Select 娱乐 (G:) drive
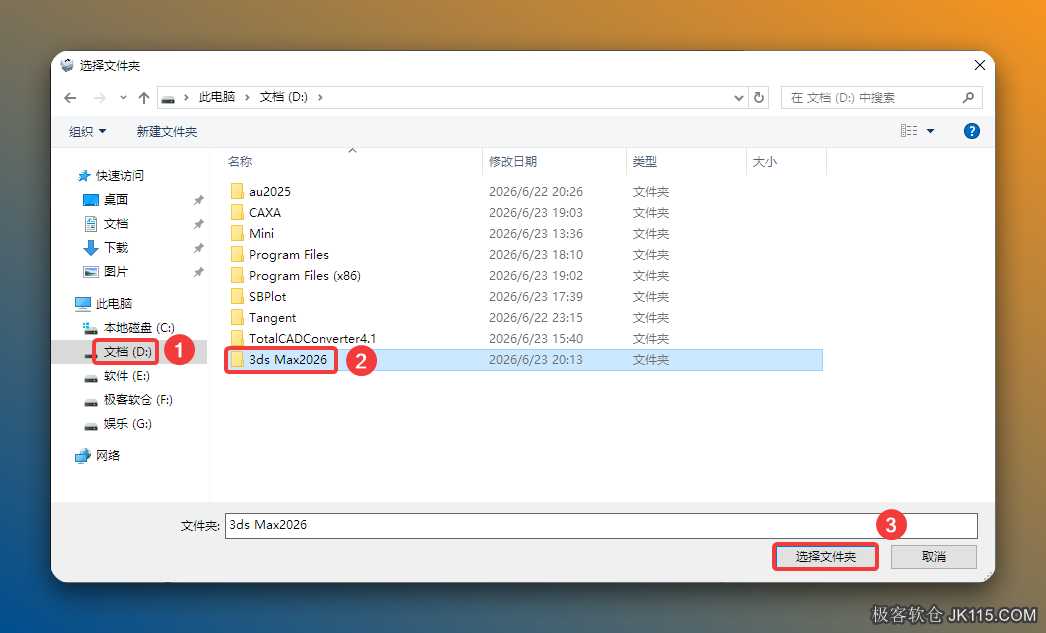 click(x=127, y=424)
